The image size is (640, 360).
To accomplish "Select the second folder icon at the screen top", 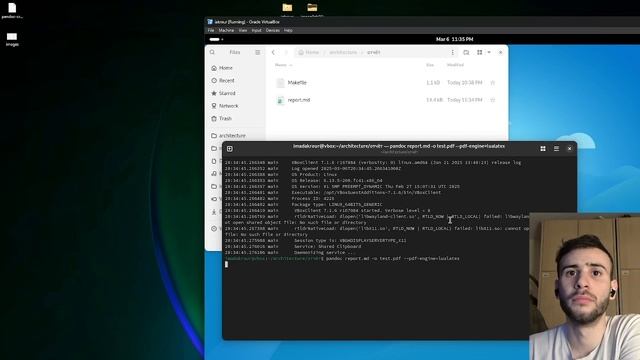I will (312, 7).
